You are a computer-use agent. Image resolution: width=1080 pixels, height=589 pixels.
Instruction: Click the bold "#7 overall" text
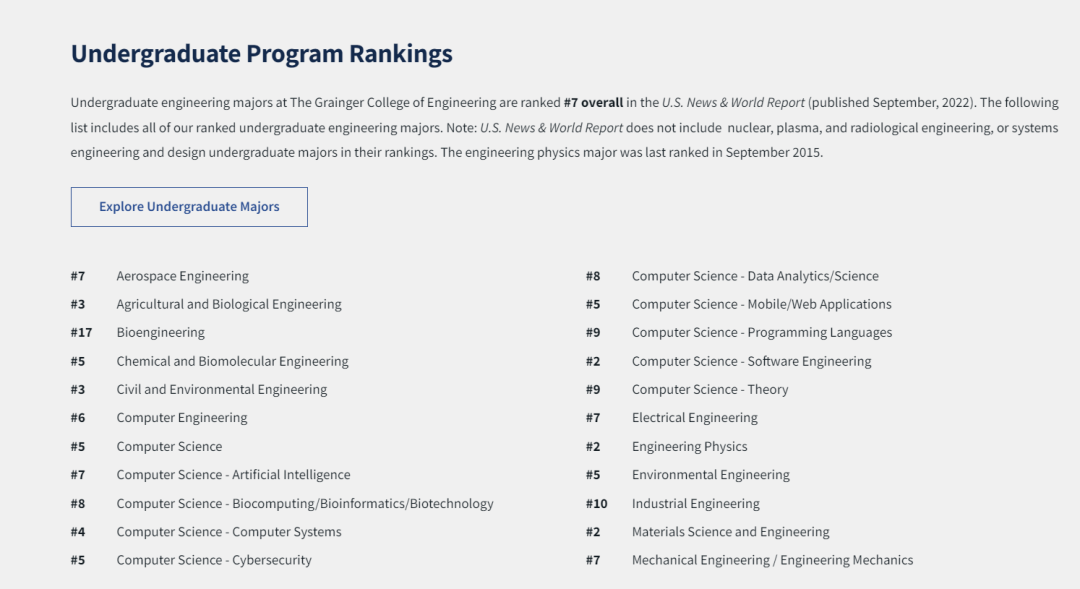coord(593,102)
